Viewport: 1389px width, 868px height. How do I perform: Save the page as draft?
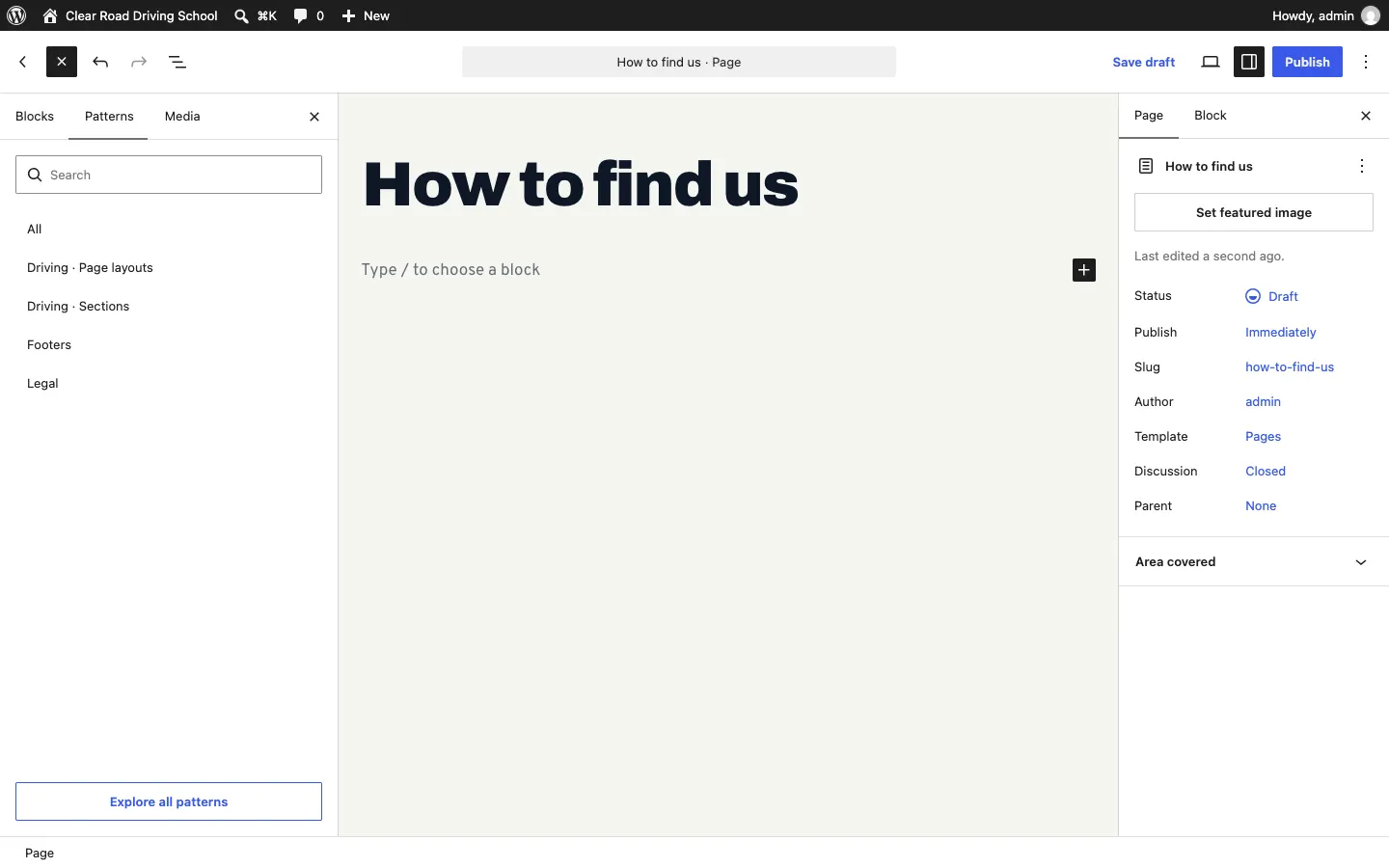click(1144, 62)
